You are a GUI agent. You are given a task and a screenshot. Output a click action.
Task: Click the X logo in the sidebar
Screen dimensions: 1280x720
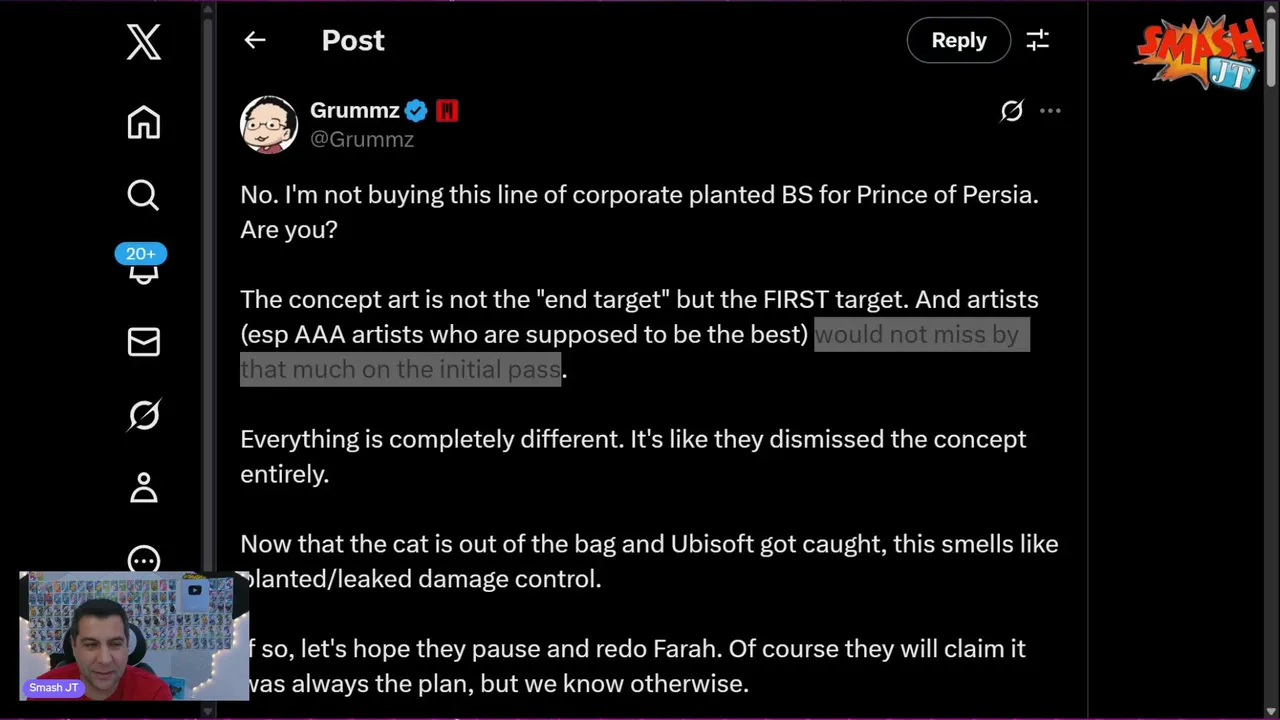[x=144, y=43]
